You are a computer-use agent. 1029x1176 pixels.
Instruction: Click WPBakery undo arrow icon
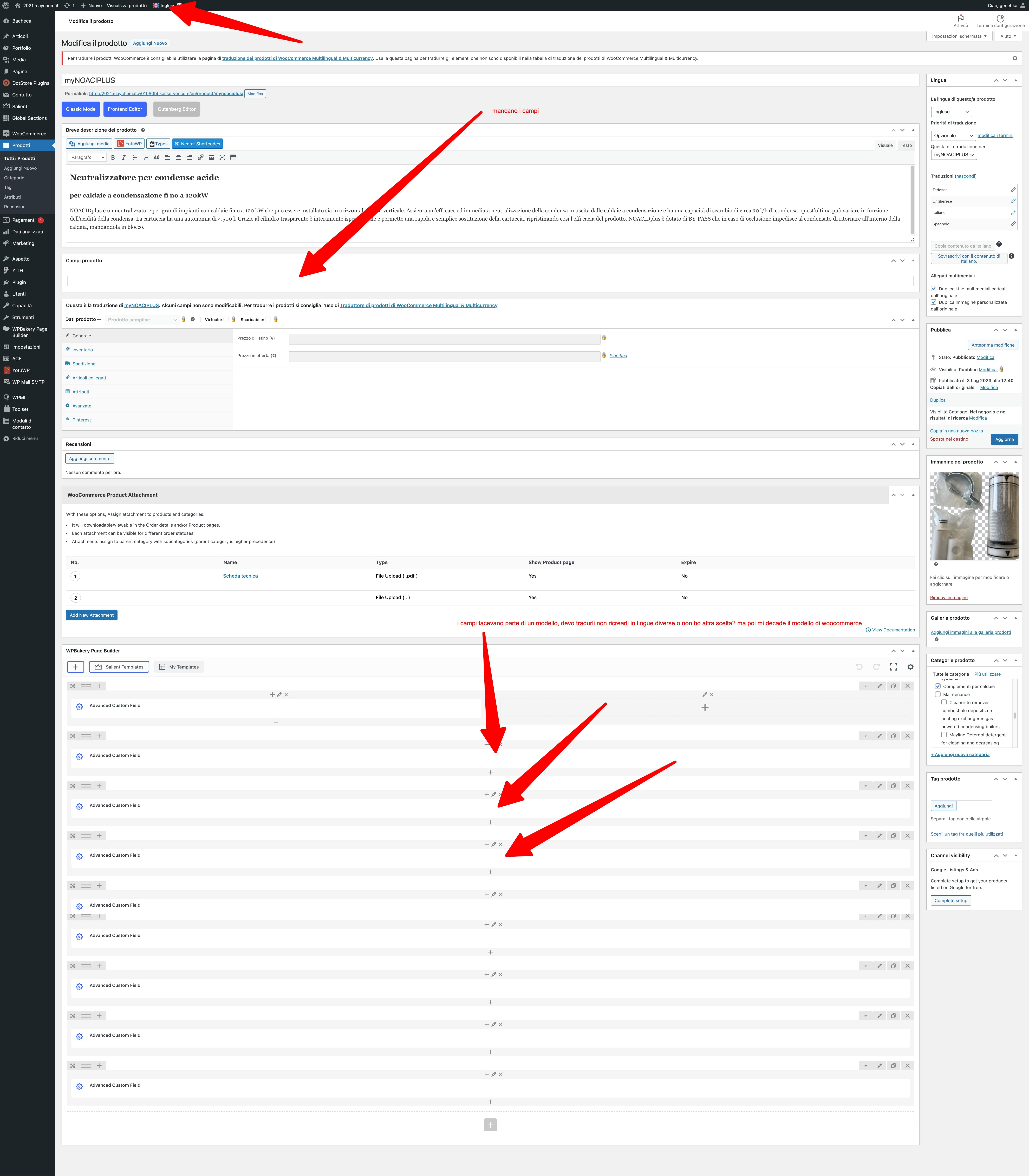click(x=859, y=667)
